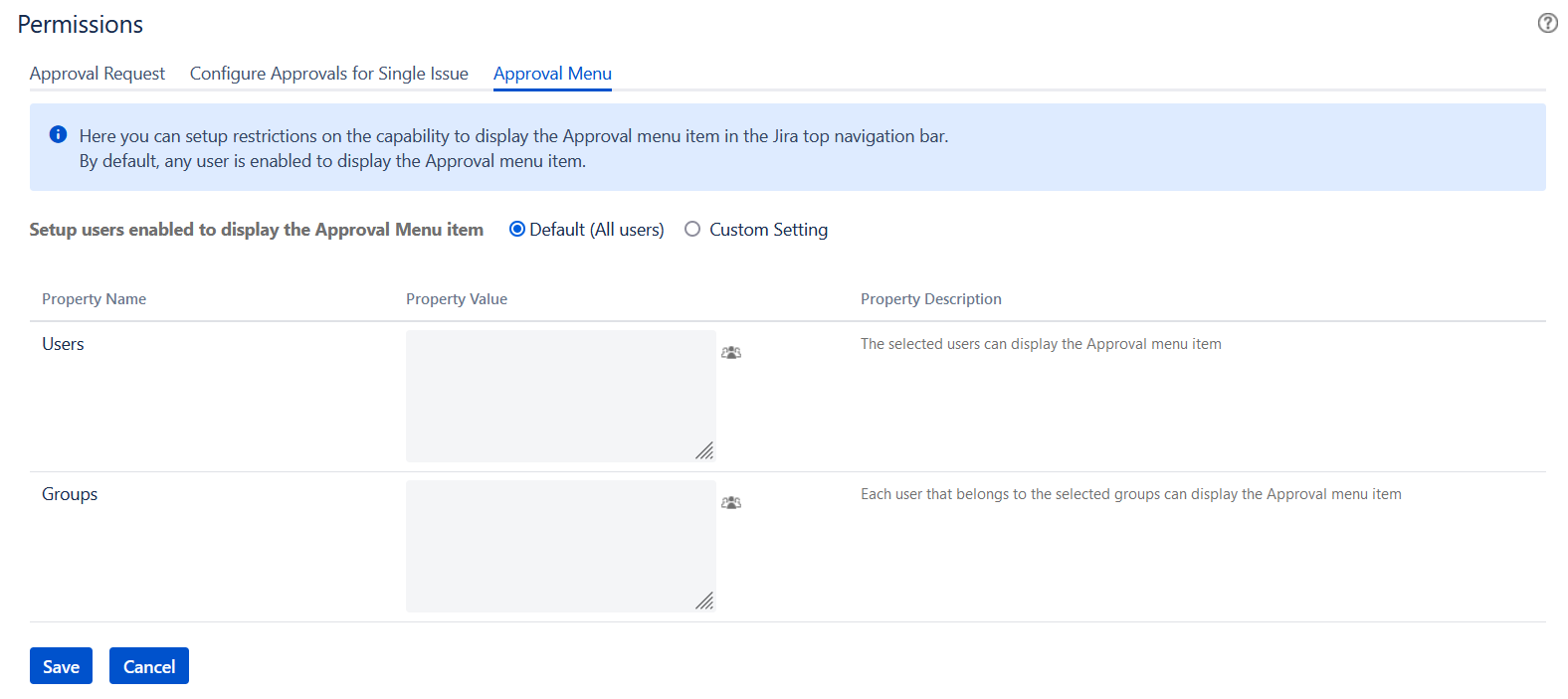The height and width of the screenshot is (699, 1568).
Task: Click the Groups row label
Action: click(70, 494)
